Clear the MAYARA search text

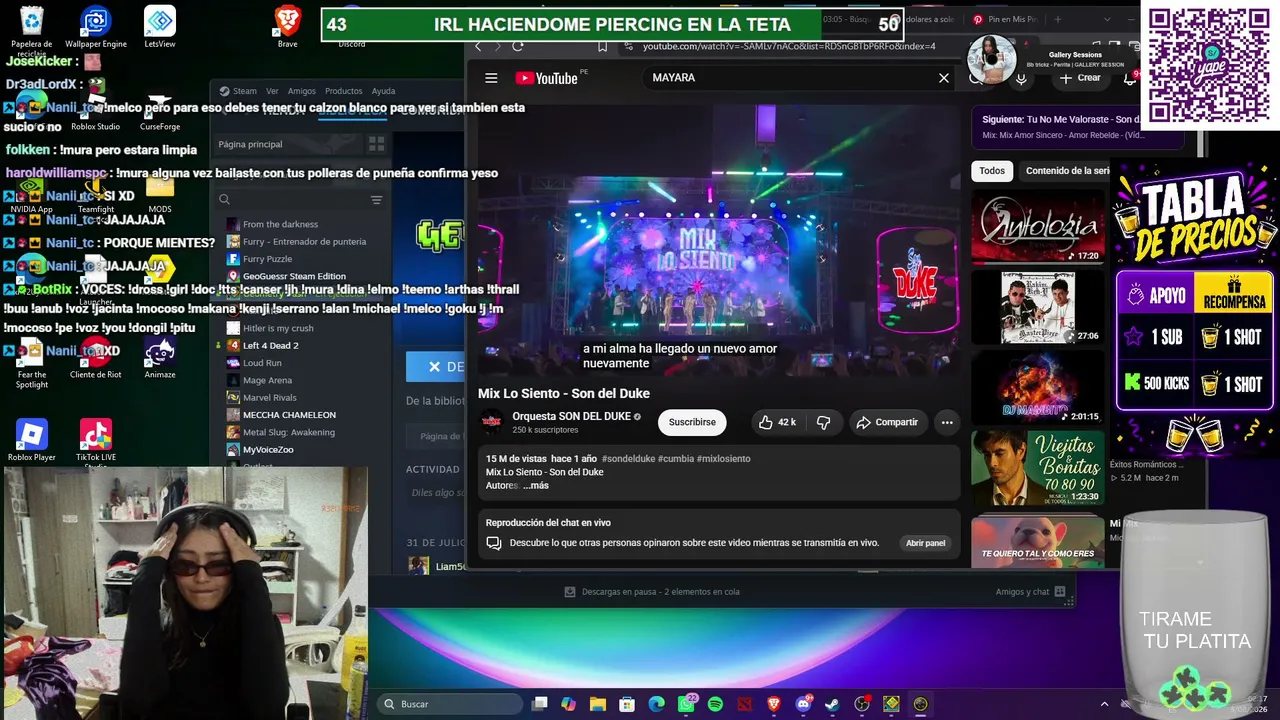coord(943,78)
